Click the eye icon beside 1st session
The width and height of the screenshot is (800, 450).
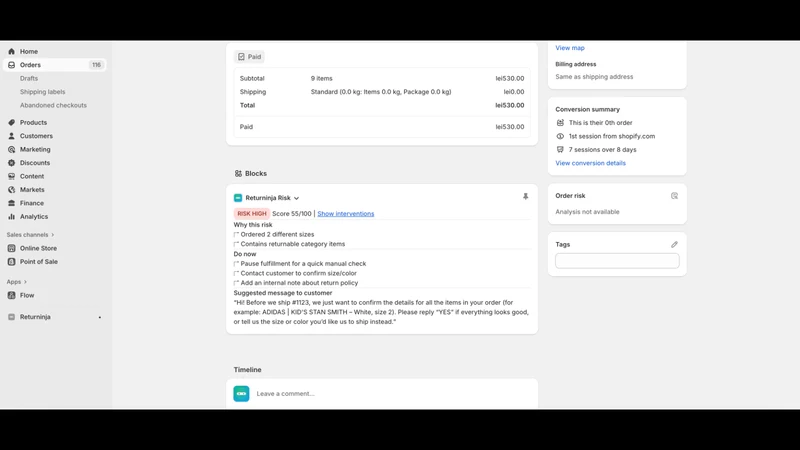pyautogui.click(x=560, y=136)
